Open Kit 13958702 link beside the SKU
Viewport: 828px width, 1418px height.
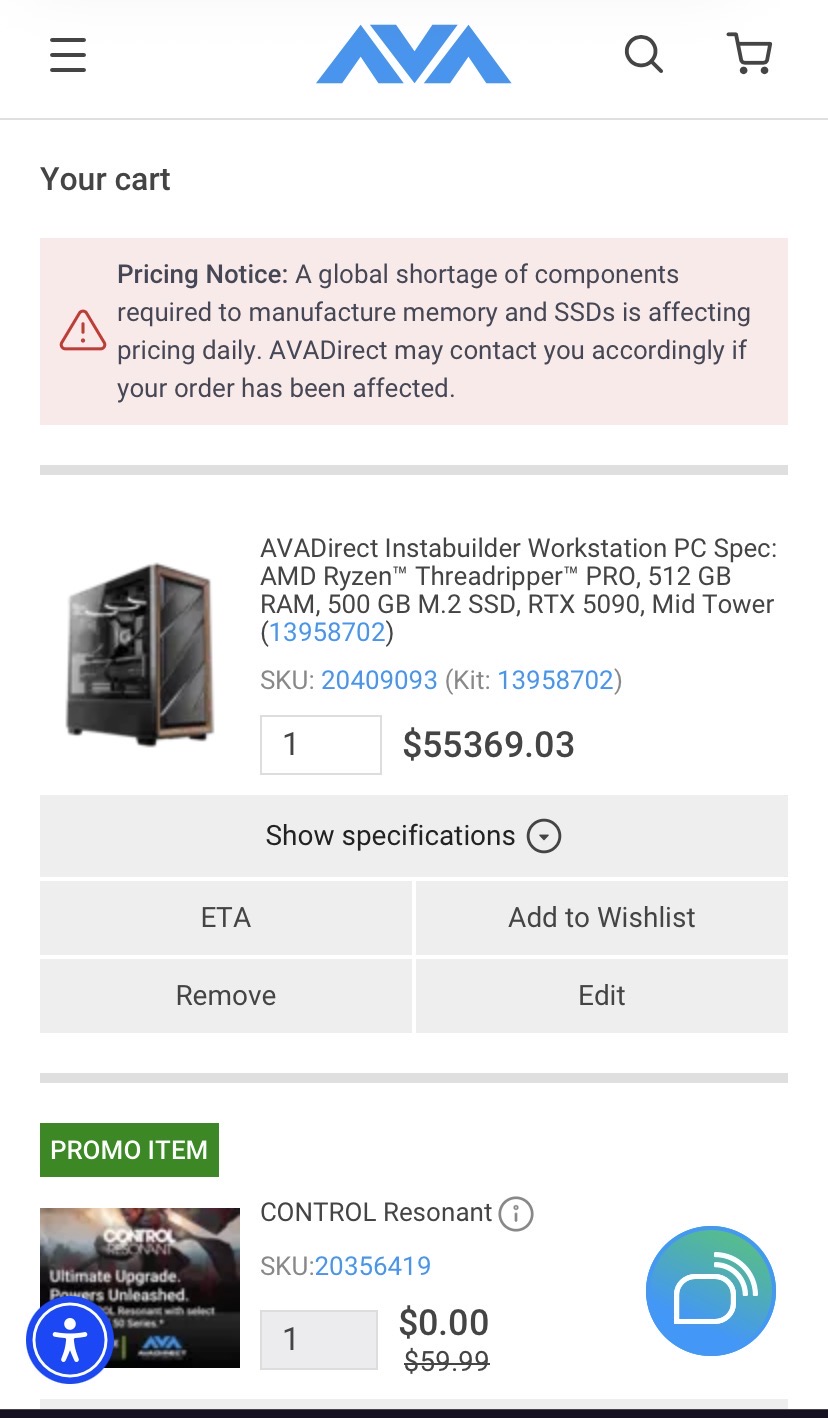[555, 681]
